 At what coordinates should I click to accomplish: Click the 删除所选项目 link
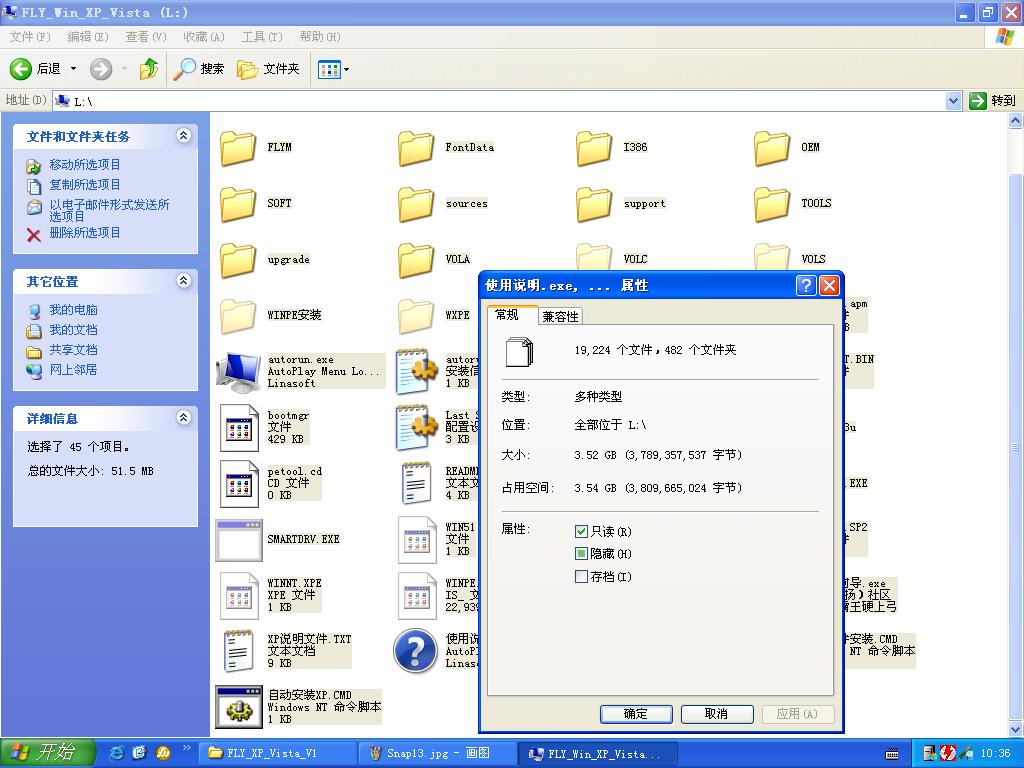(x=85, y=232)
